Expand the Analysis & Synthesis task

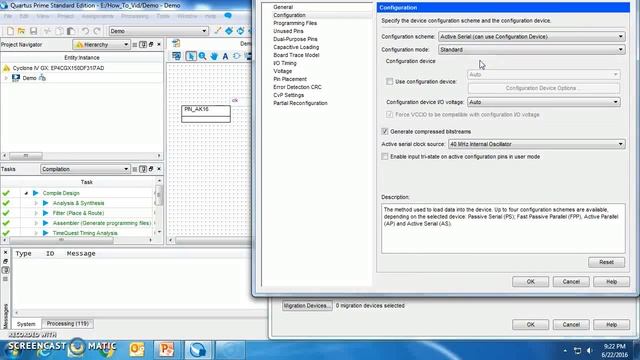click(x=36, y=203)
